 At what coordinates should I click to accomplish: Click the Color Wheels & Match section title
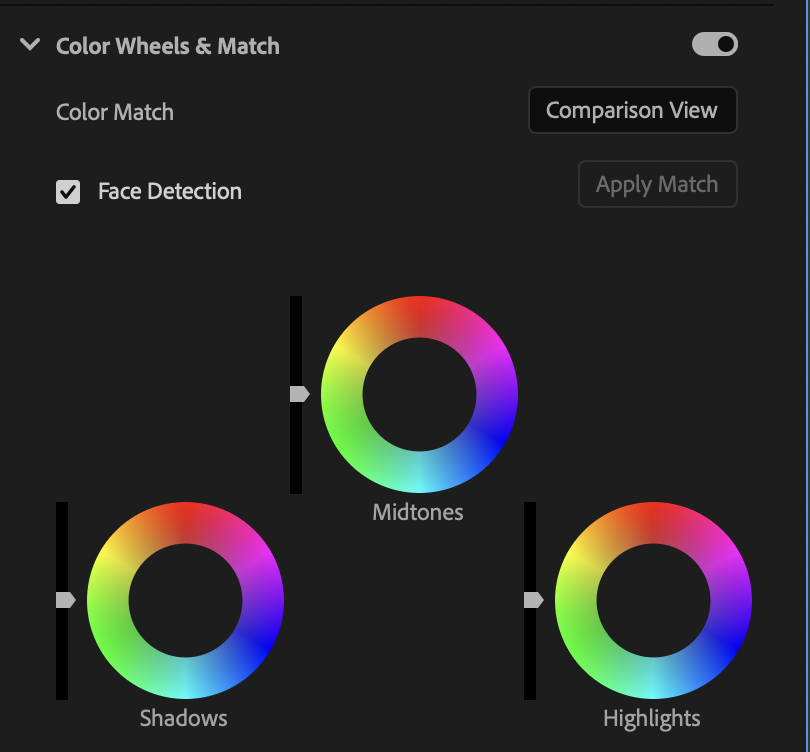[x=167, y=46]
